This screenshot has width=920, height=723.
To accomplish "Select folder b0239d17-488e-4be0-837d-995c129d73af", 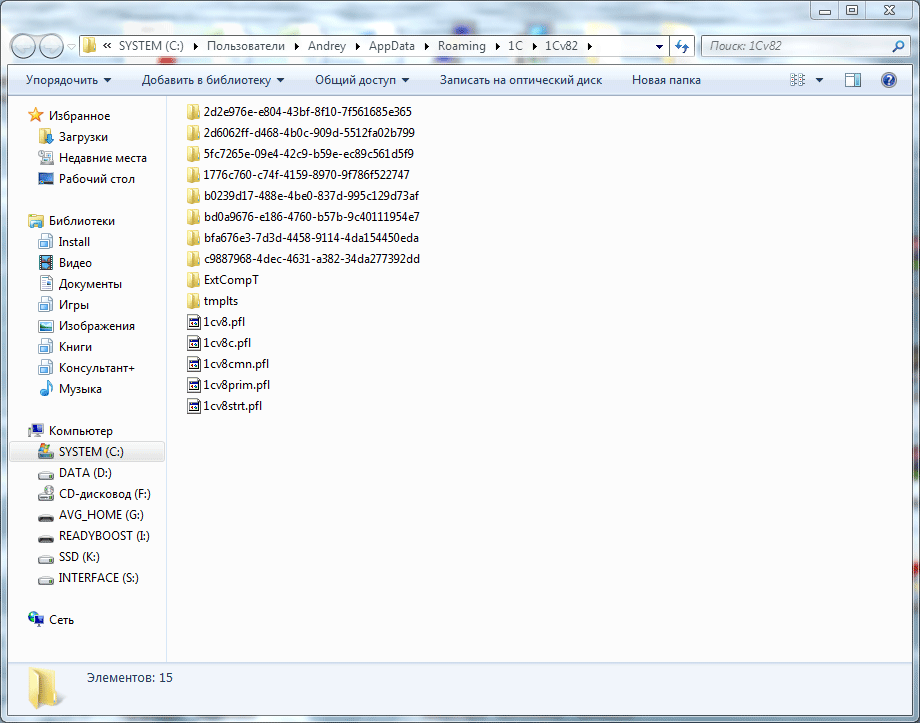I will pos(303,195).
